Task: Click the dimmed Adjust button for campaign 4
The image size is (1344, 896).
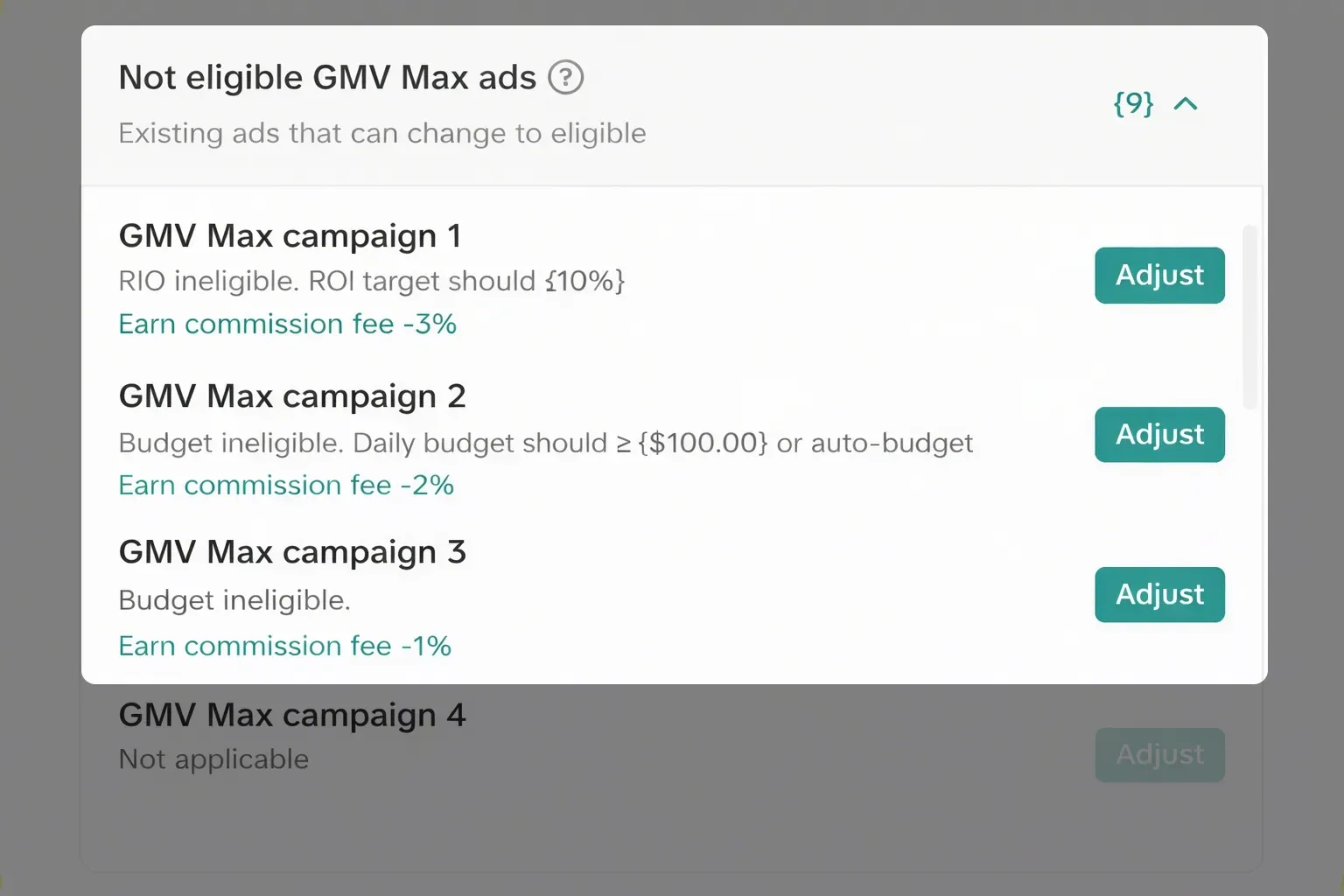Action: pos(1159,754)
